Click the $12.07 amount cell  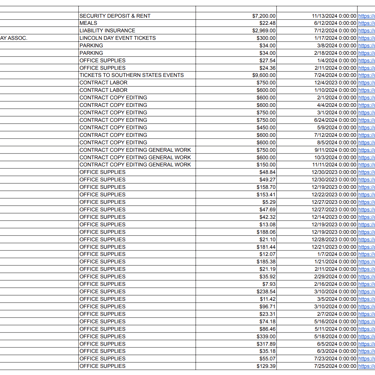[x=236, y=254]
